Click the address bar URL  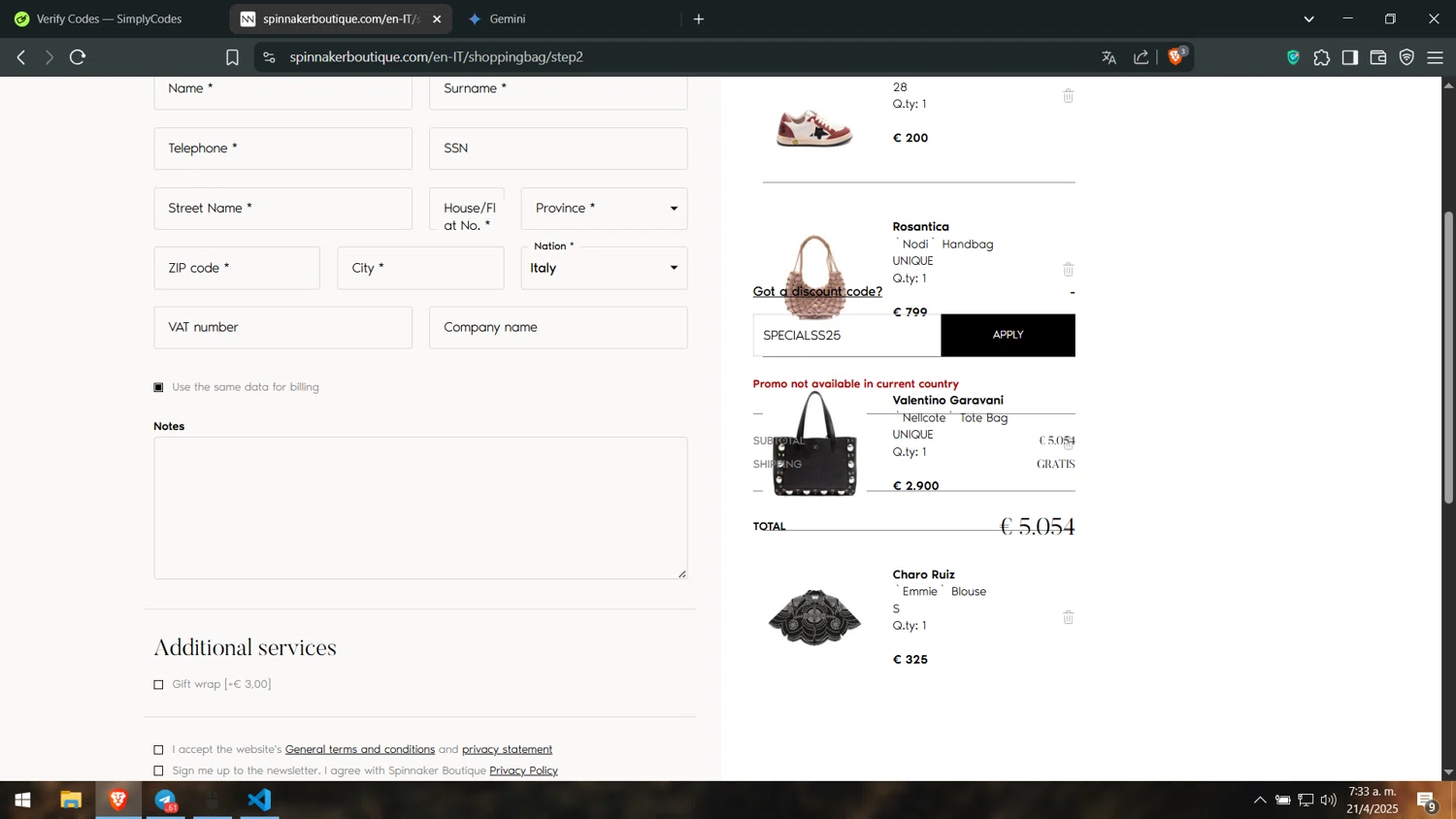(x=436, y=57)
